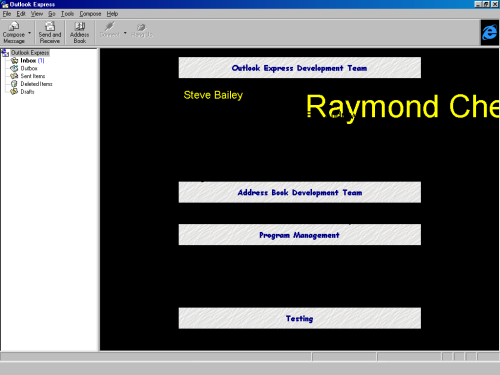Close the Outlook Express window
The height and width of the screenshot is (375, 500).
(495, 4)
